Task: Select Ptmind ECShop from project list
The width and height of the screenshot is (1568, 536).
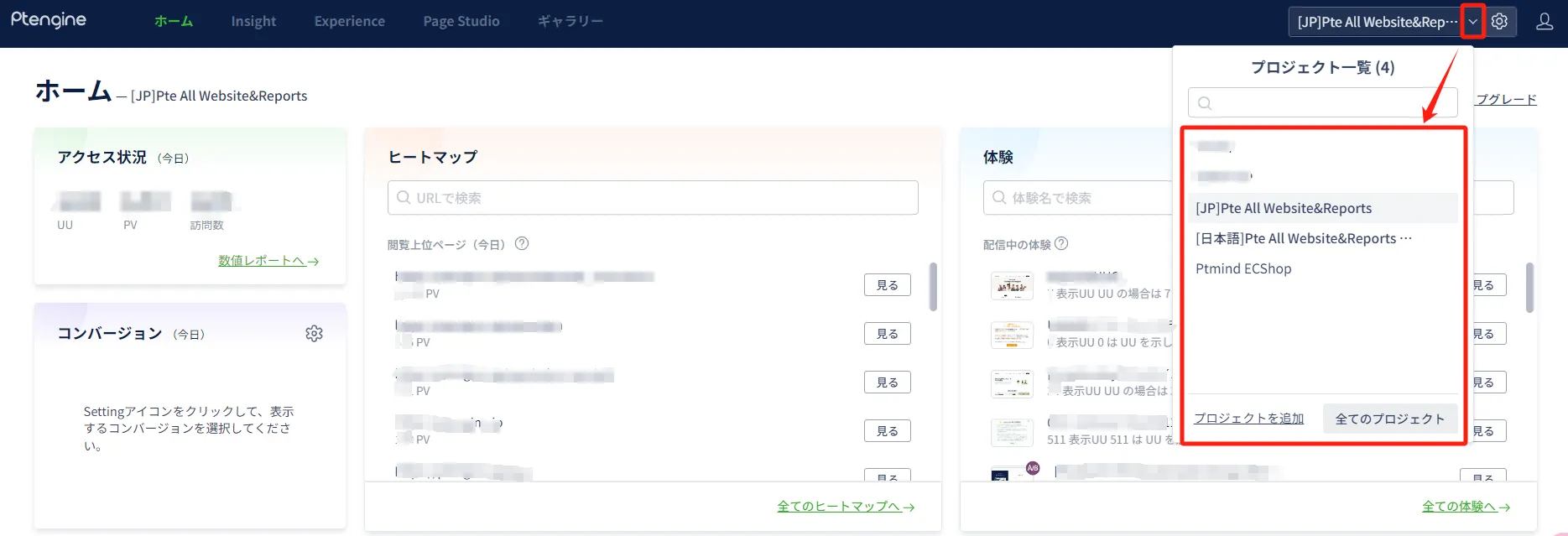Action: [x=1243, y=268]
